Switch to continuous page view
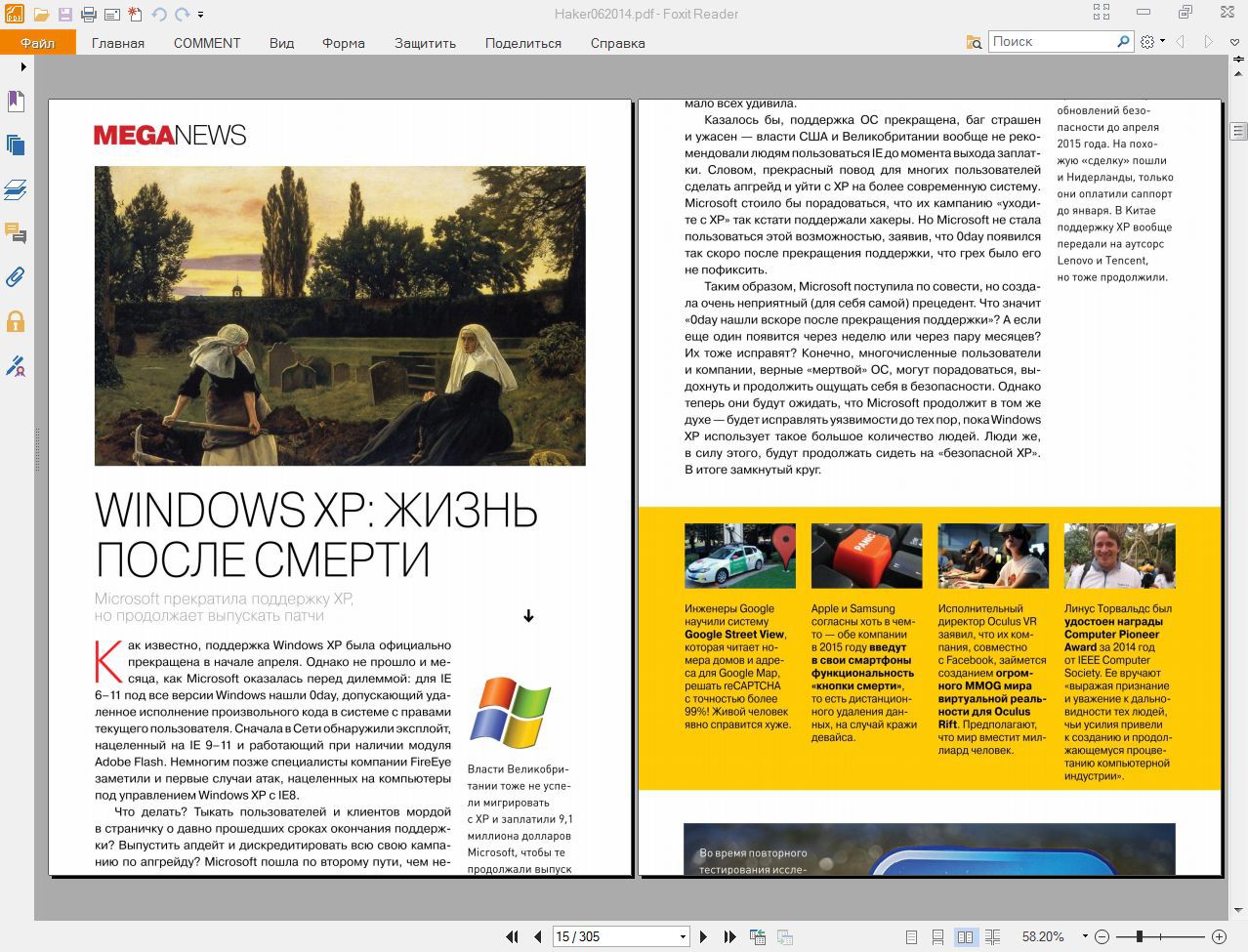This screenshot has width=1248, height=952. click(x=937, y=937)
